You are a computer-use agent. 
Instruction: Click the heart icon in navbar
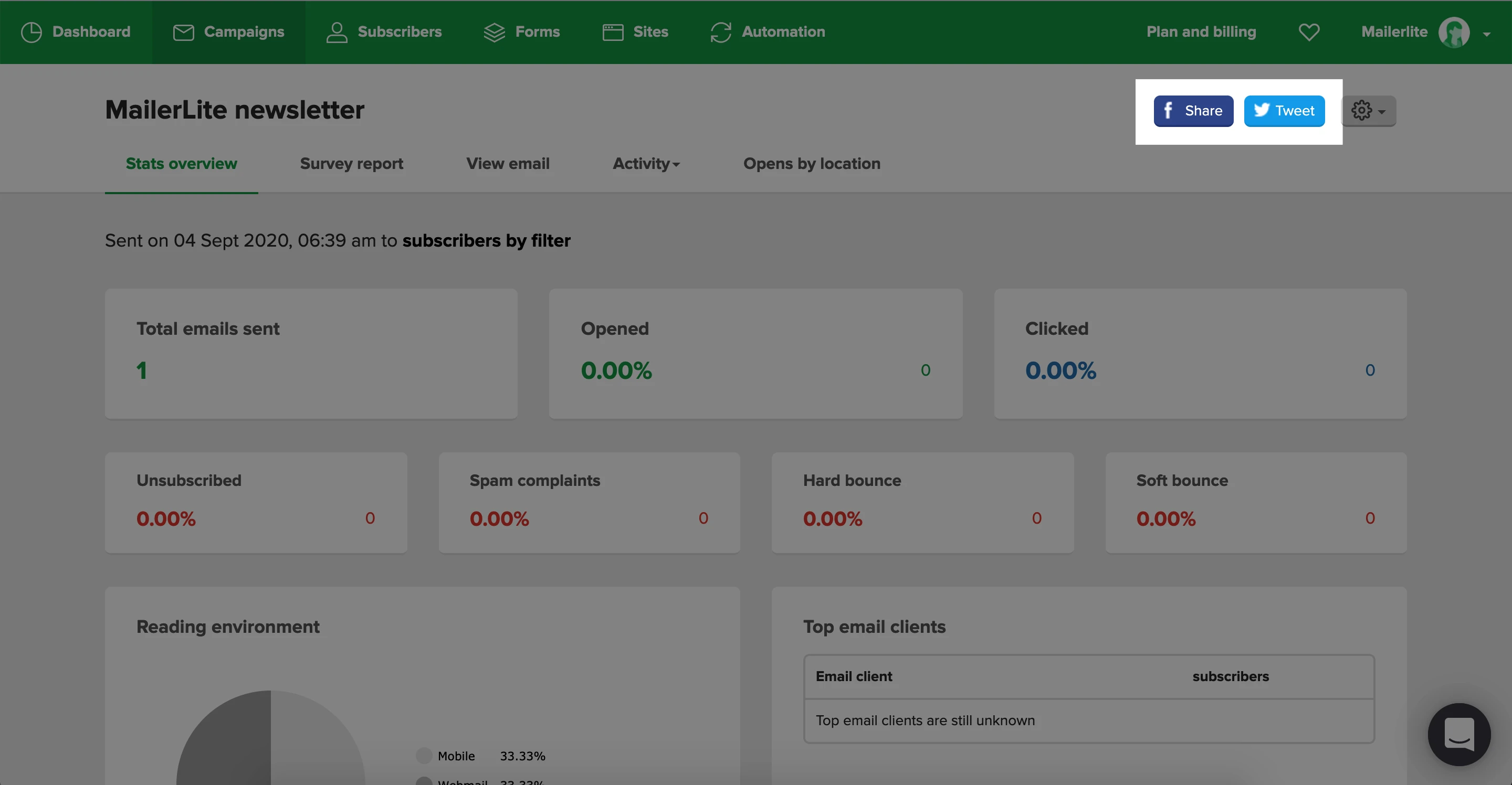click(x=1308, y=32)
